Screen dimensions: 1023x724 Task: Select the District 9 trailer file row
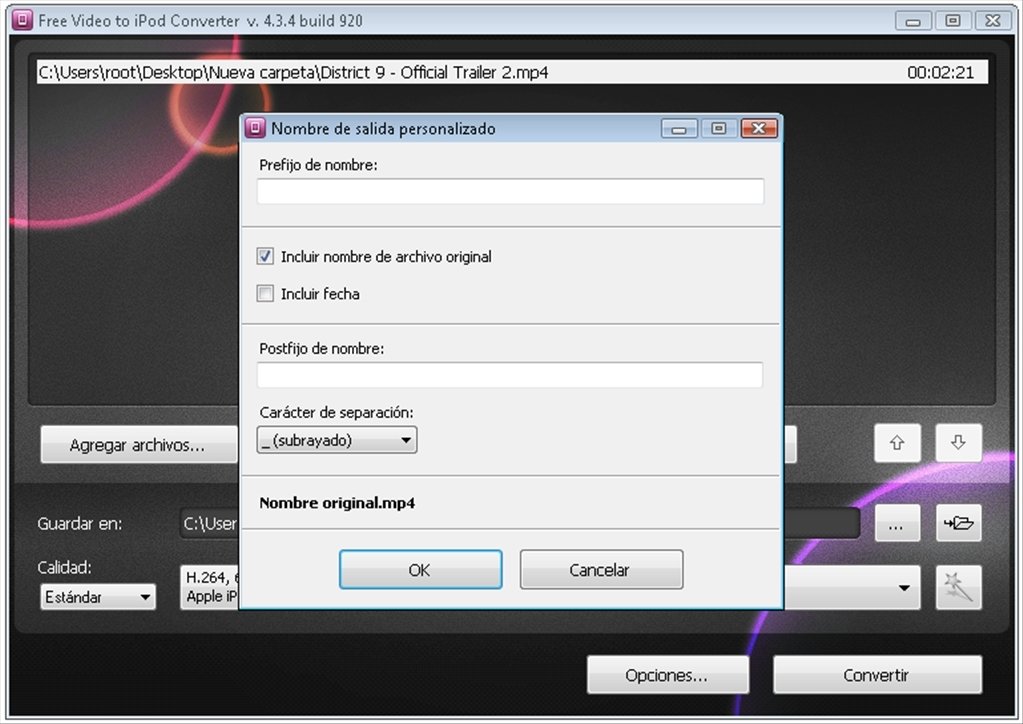pos(512,72)
